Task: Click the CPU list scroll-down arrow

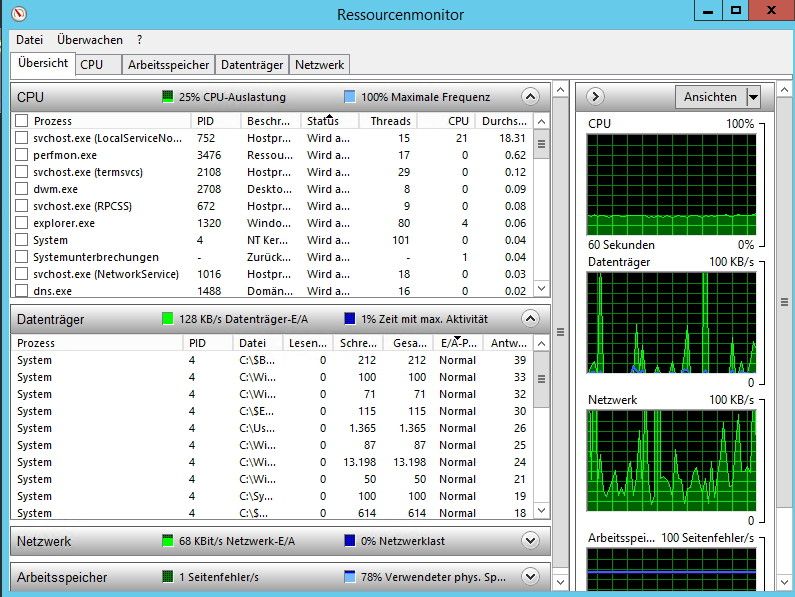Action: point(541,289)
